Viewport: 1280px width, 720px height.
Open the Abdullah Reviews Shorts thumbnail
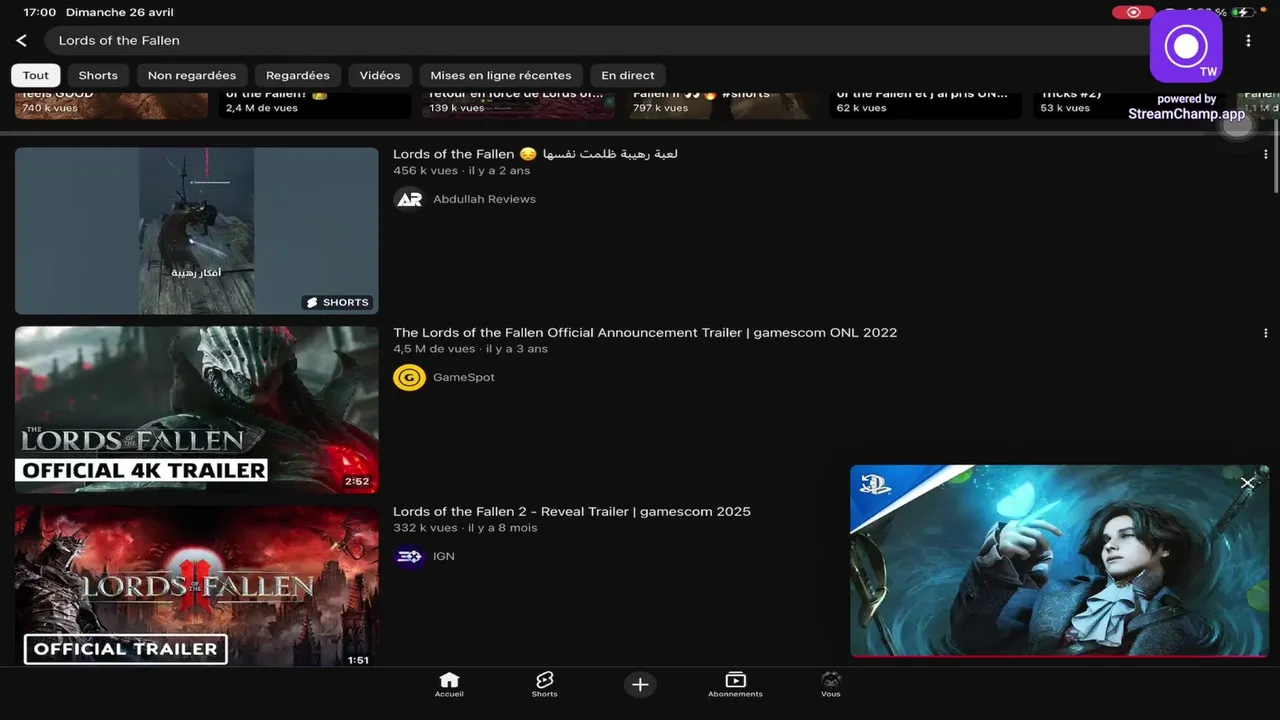click(197, 231)
